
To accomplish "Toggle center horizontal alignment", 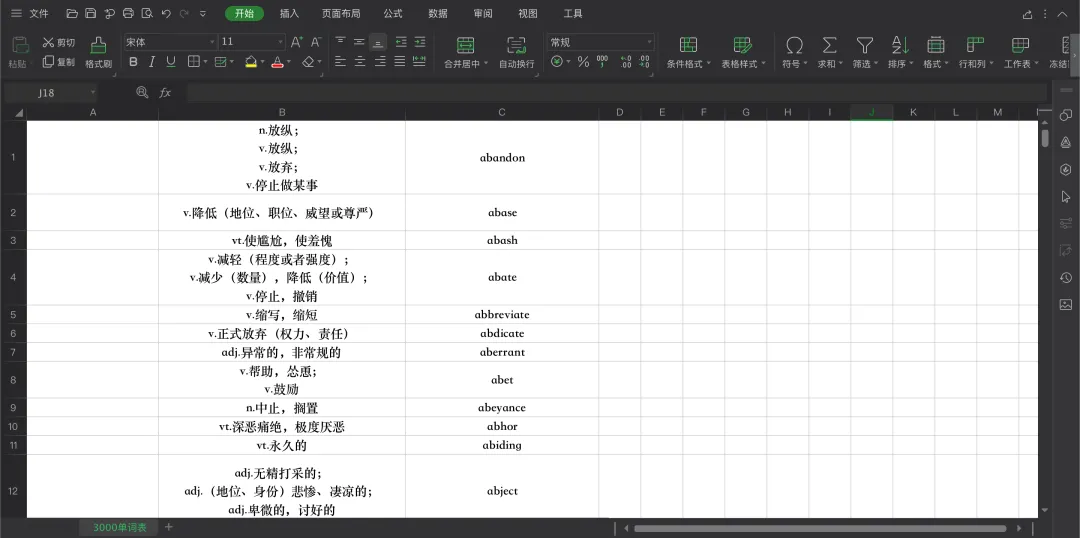I will pyautogui.click(x=359, y=62).
